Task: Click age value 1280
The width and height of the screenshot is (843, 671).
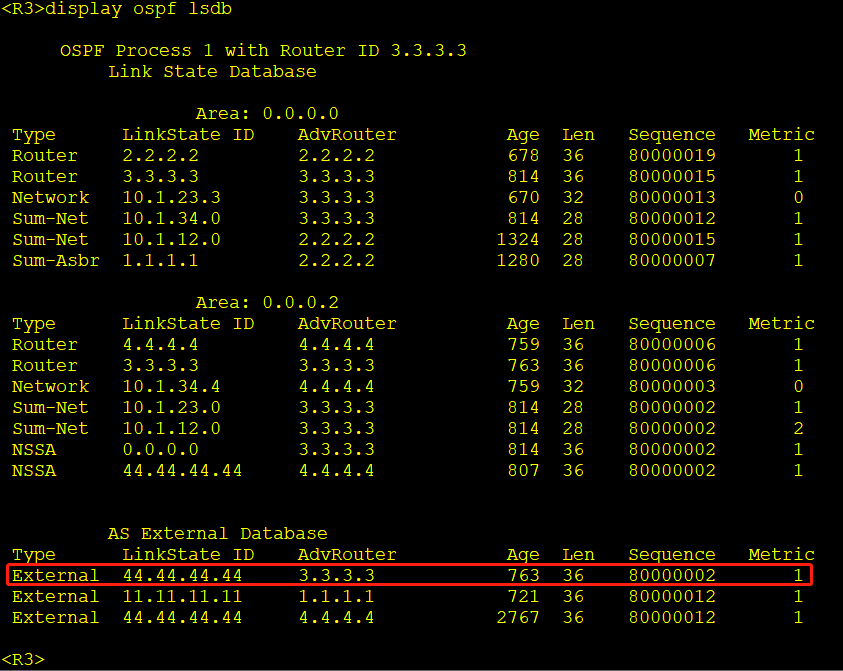Action: click(x=518, y=260)
